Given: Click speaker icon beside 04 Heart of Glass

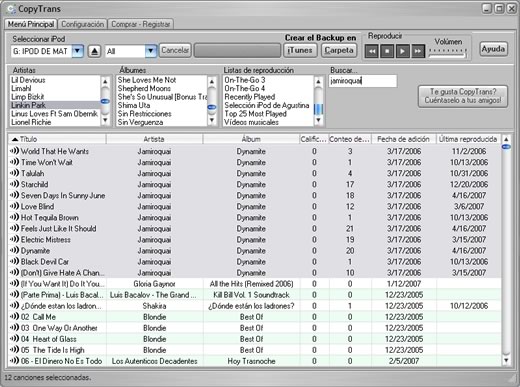Looking at the screenshot, I should pyautogui.click(x=14, y=339).
